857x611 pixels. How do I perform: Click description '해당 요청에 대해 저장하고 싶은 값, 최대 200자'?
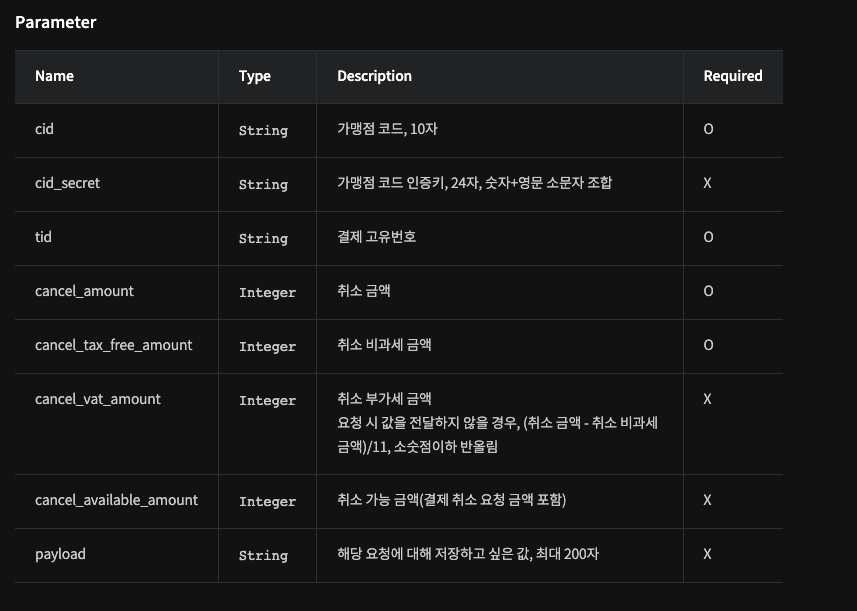click(468, 554)
